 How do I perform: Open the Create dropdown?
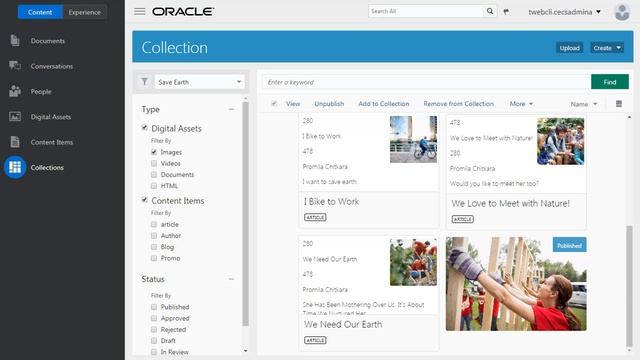click(607, 48)
